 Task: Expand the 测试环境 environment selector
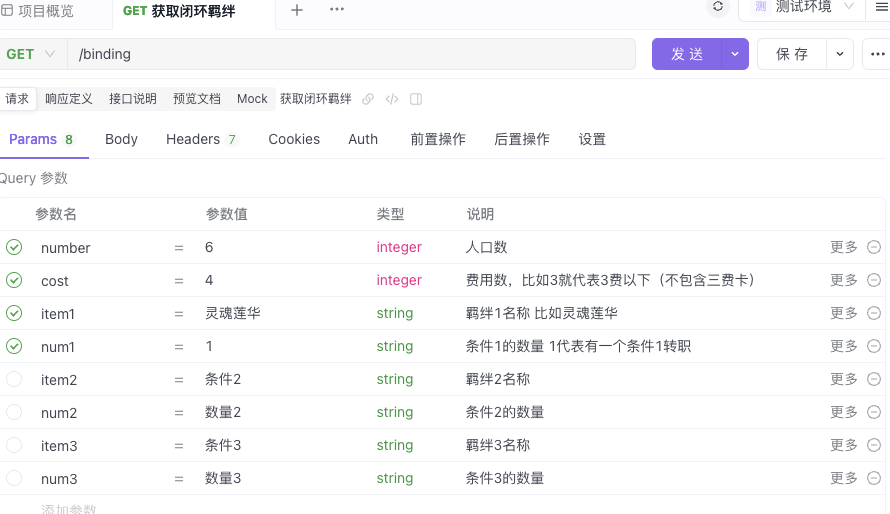(803, 7)
